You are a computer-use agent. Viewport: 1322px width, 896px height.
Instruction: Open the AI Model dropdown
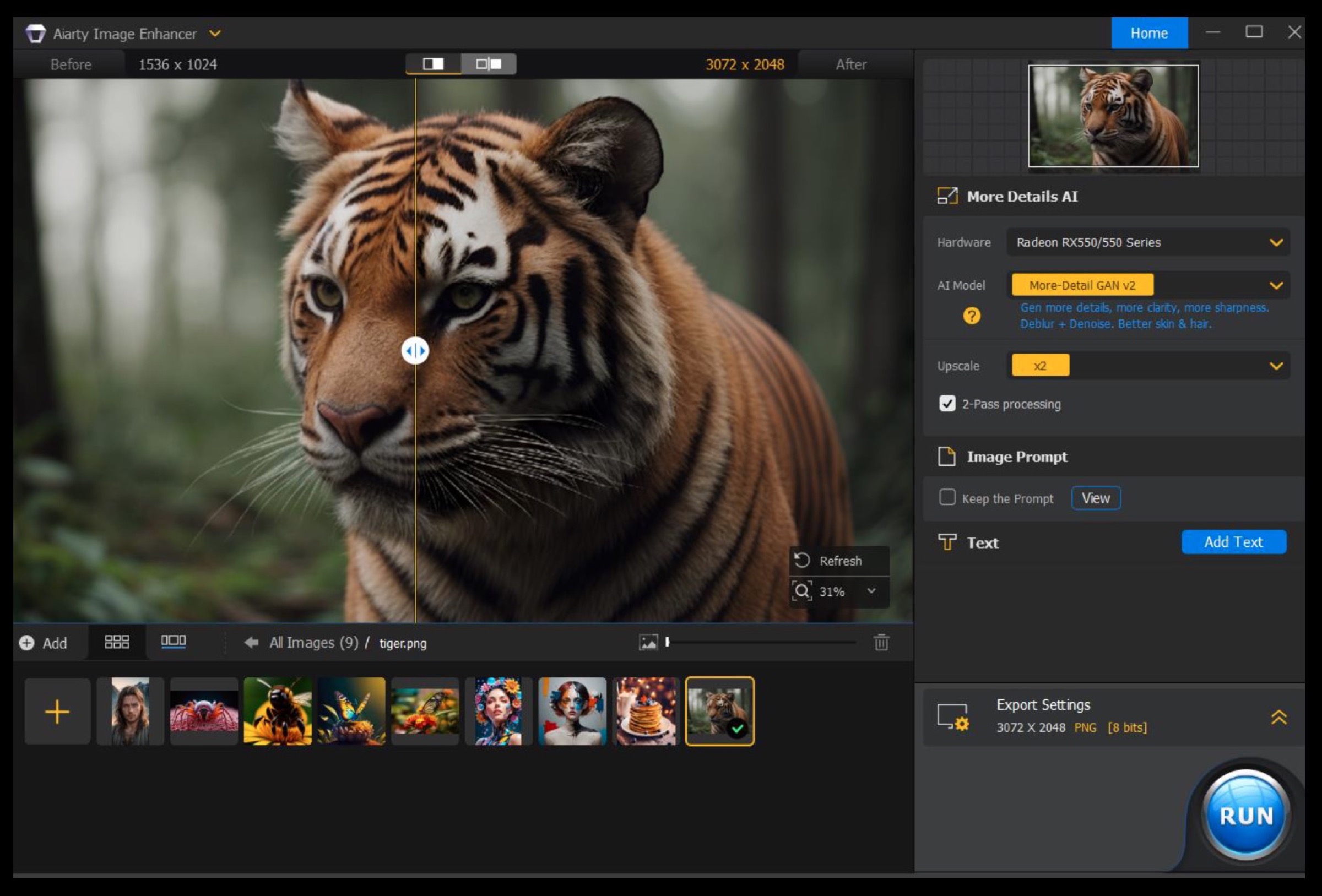[x=1275, y=286]
